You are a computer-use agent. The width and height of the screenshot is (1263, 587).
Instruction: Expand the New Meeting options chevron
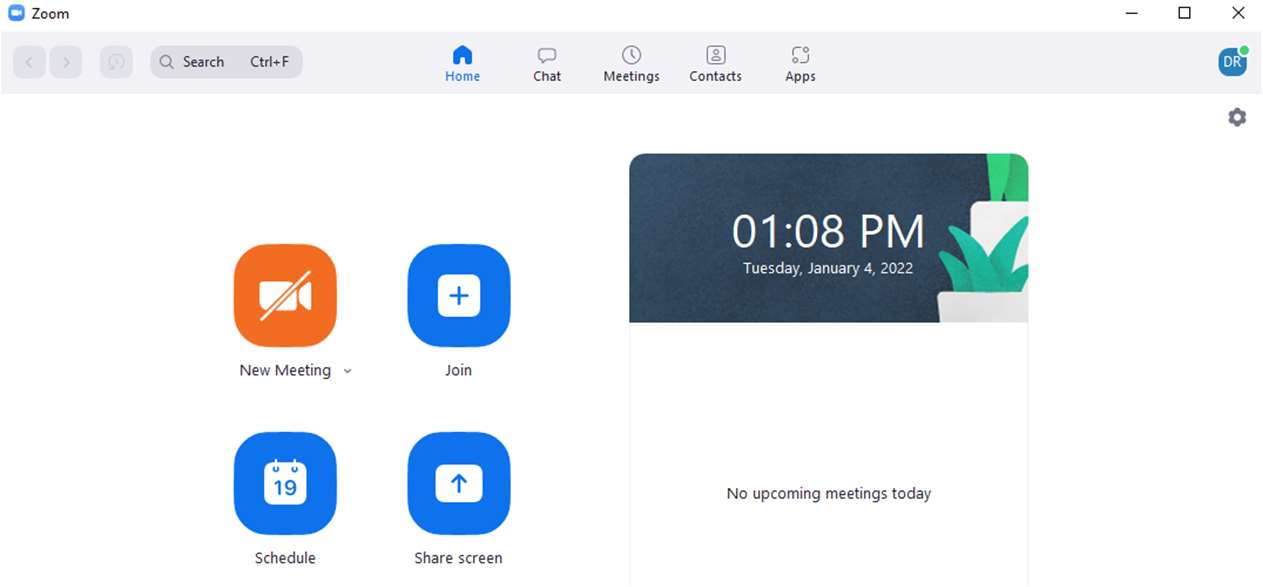coord(347,371)
